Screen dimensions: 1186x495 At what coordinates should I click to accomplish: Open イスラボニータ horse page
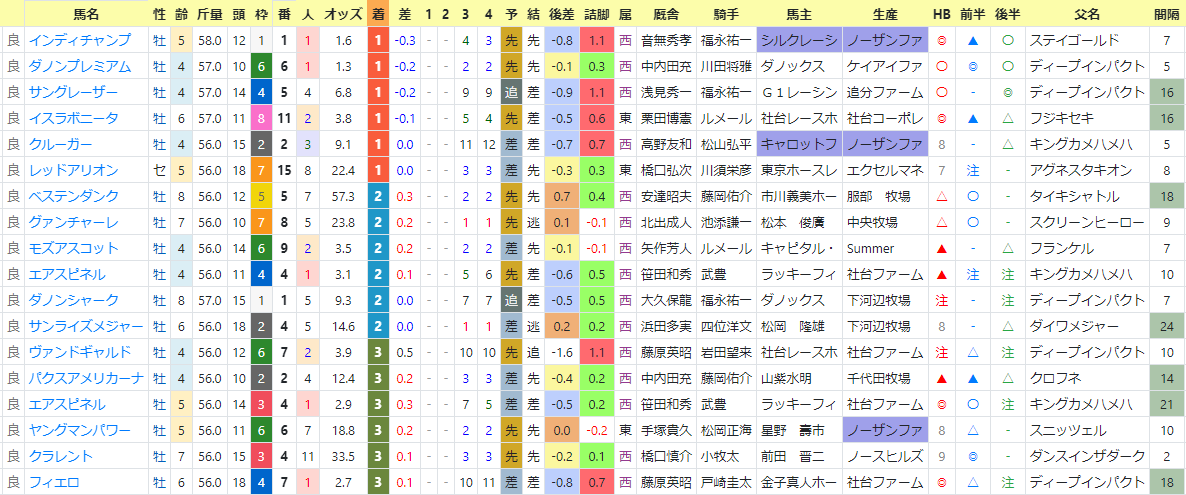[x=73, y=118]
